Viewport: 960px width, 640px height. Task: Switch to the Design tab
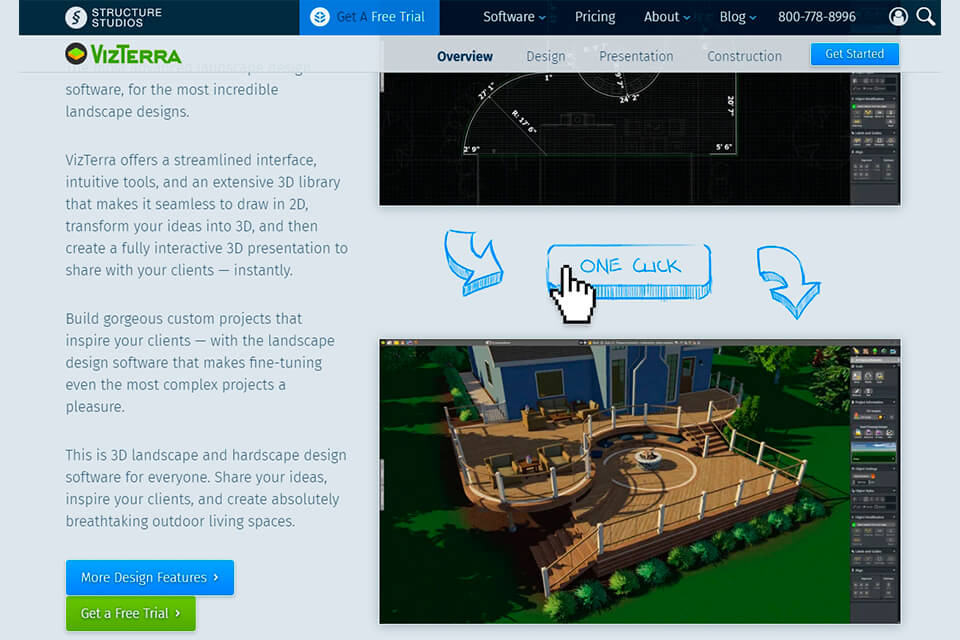click(x=546, y=56)
